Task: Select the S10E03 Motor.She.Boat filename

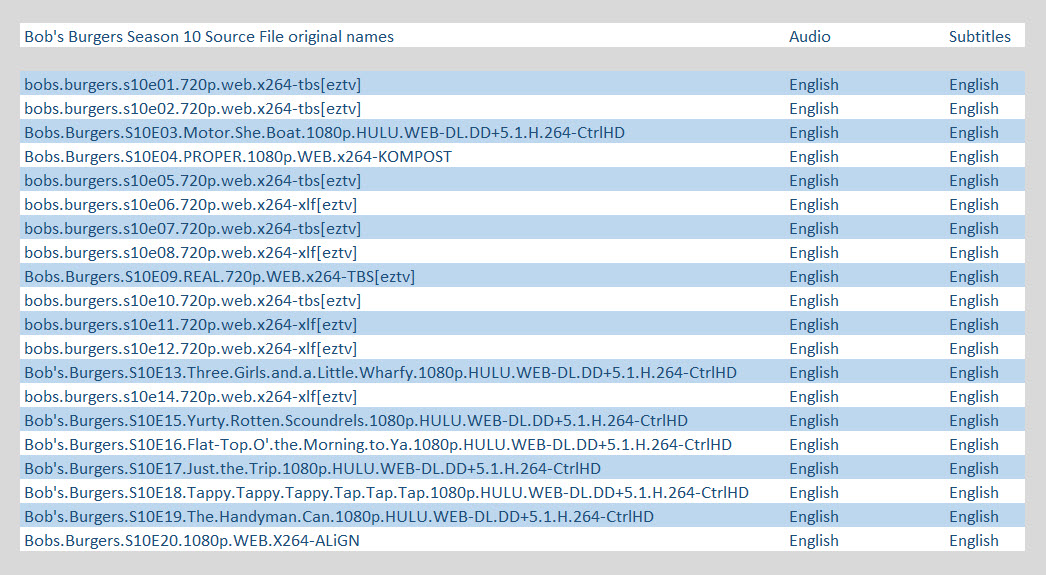Action: 324,133
